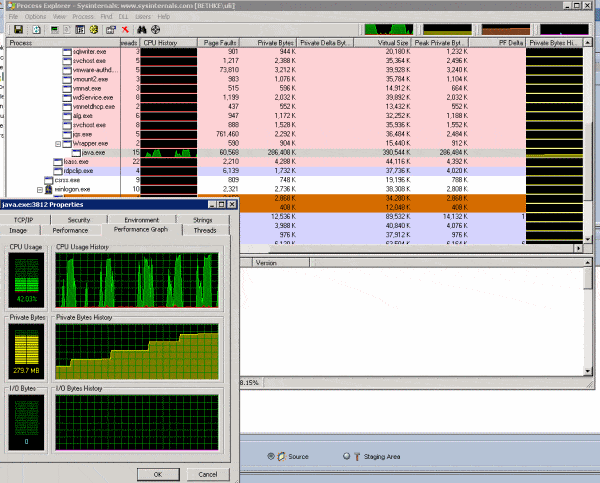The height and width of the screenshot is (483, 600).
Task: Click the process list scroll down arrow
Action: click(588, 240)
